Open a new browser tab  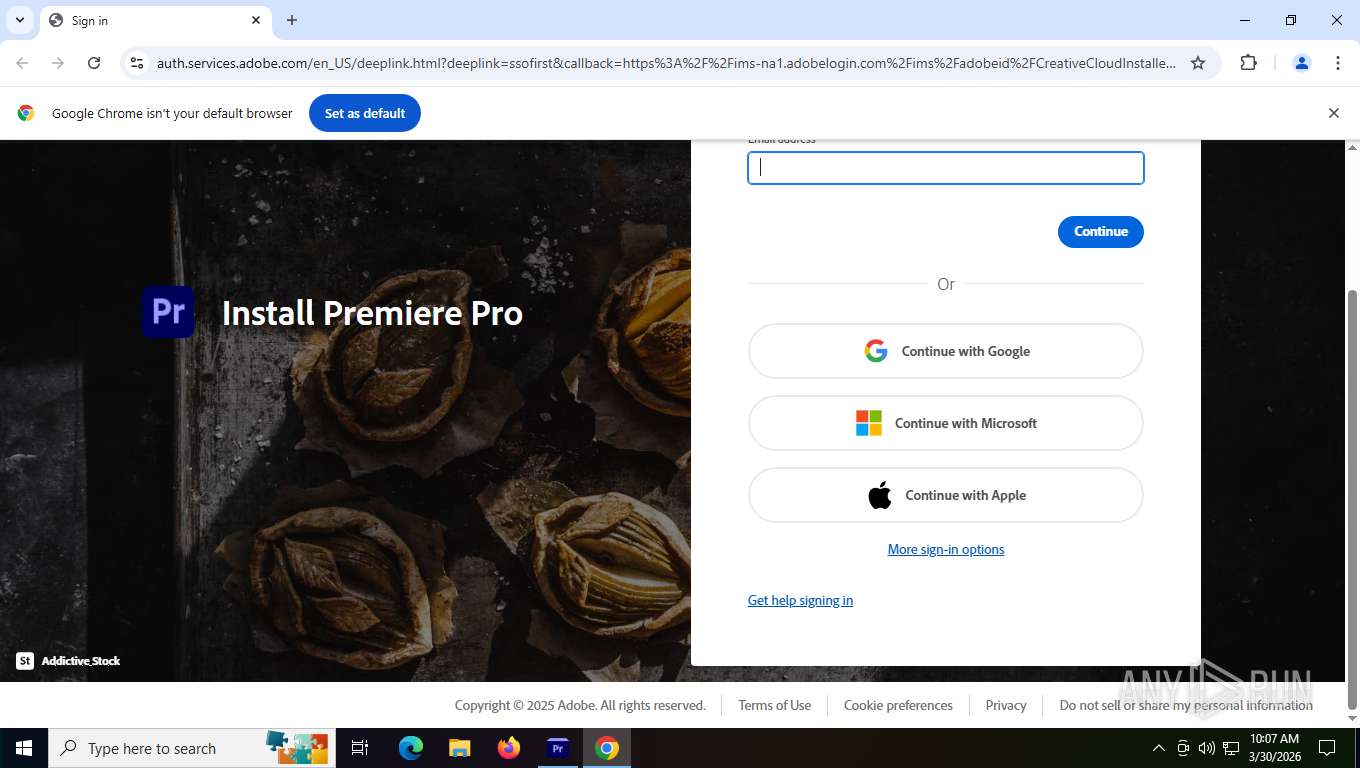[x=292, y=20]
